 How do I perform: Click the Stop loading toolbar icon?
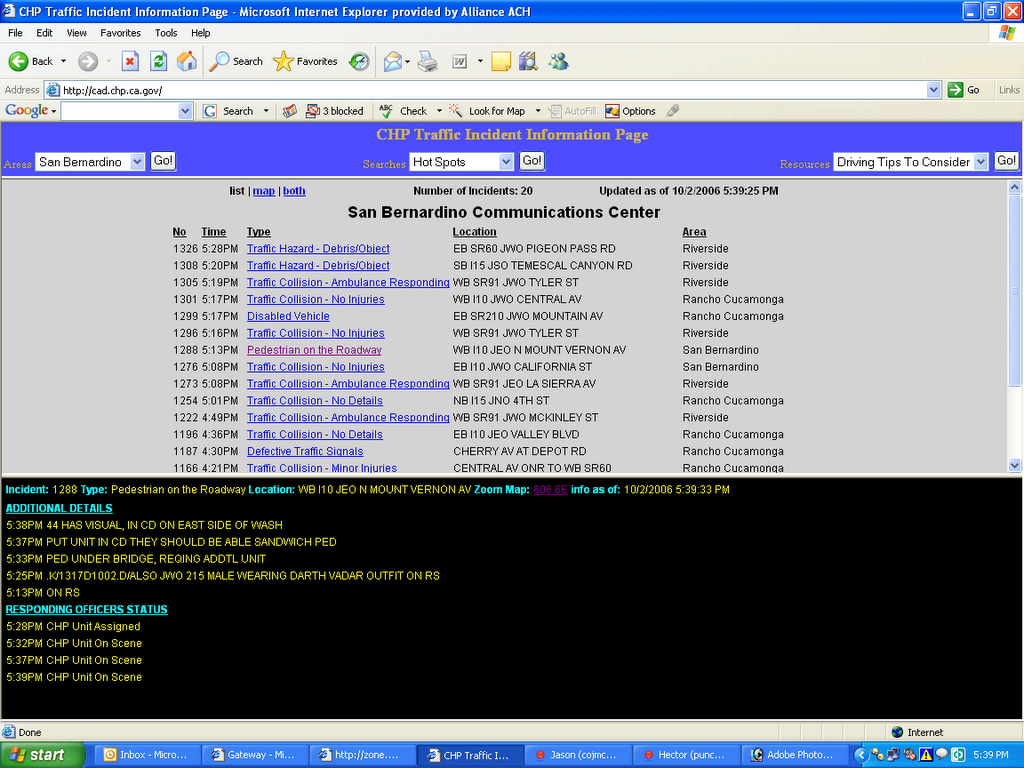pos(130,62)
